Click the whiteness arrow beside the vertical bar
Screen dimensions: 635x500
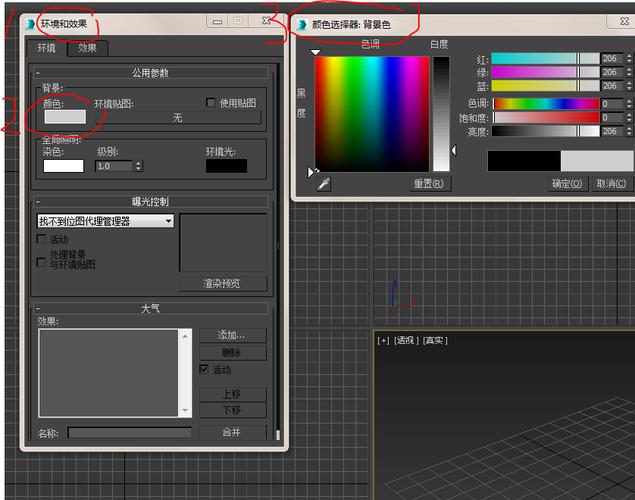(454, 151)
